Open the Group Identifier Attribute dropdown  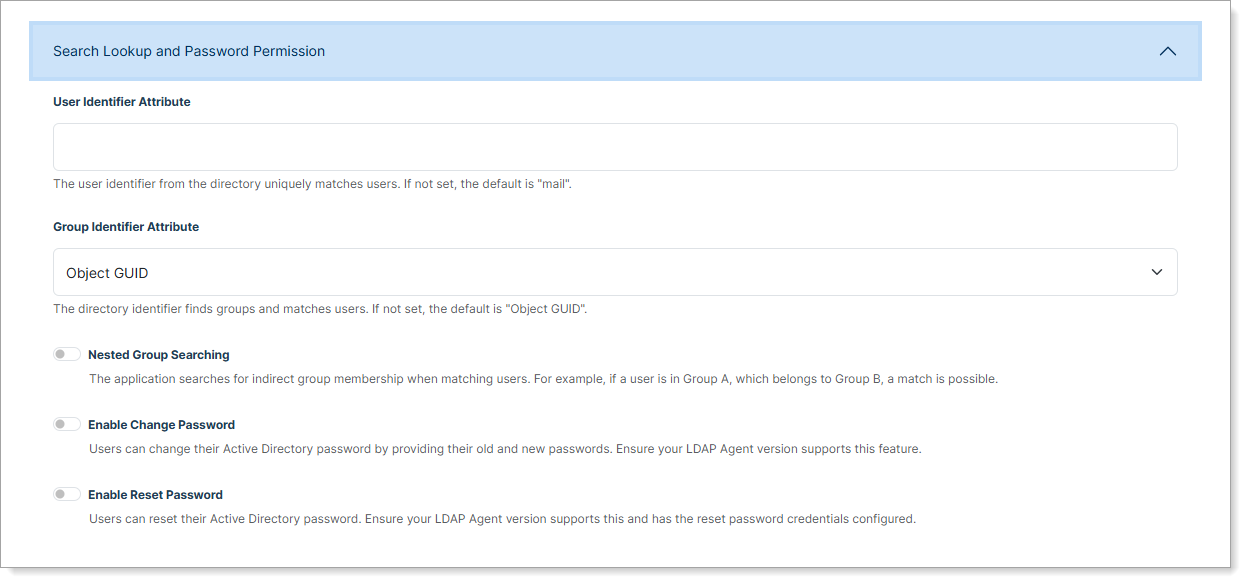pos(615,272)
